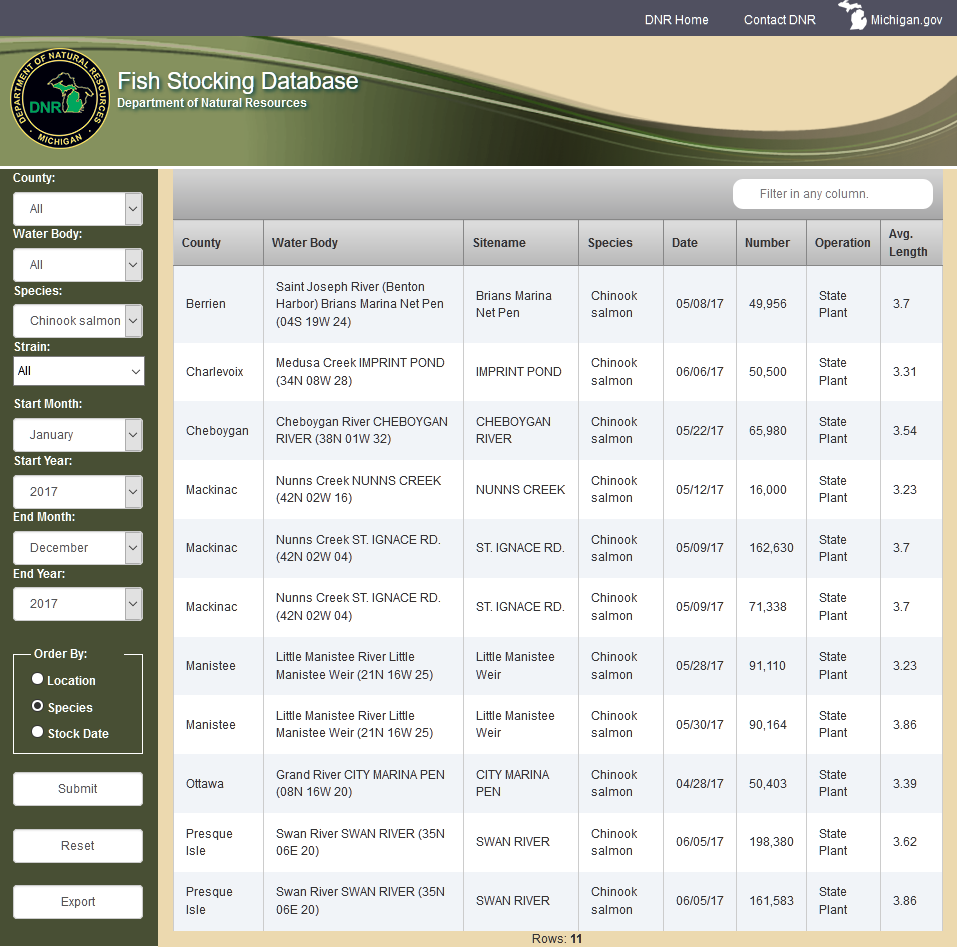Open the Start Month dropdown

pyautogui.click(x=78, y=435)
